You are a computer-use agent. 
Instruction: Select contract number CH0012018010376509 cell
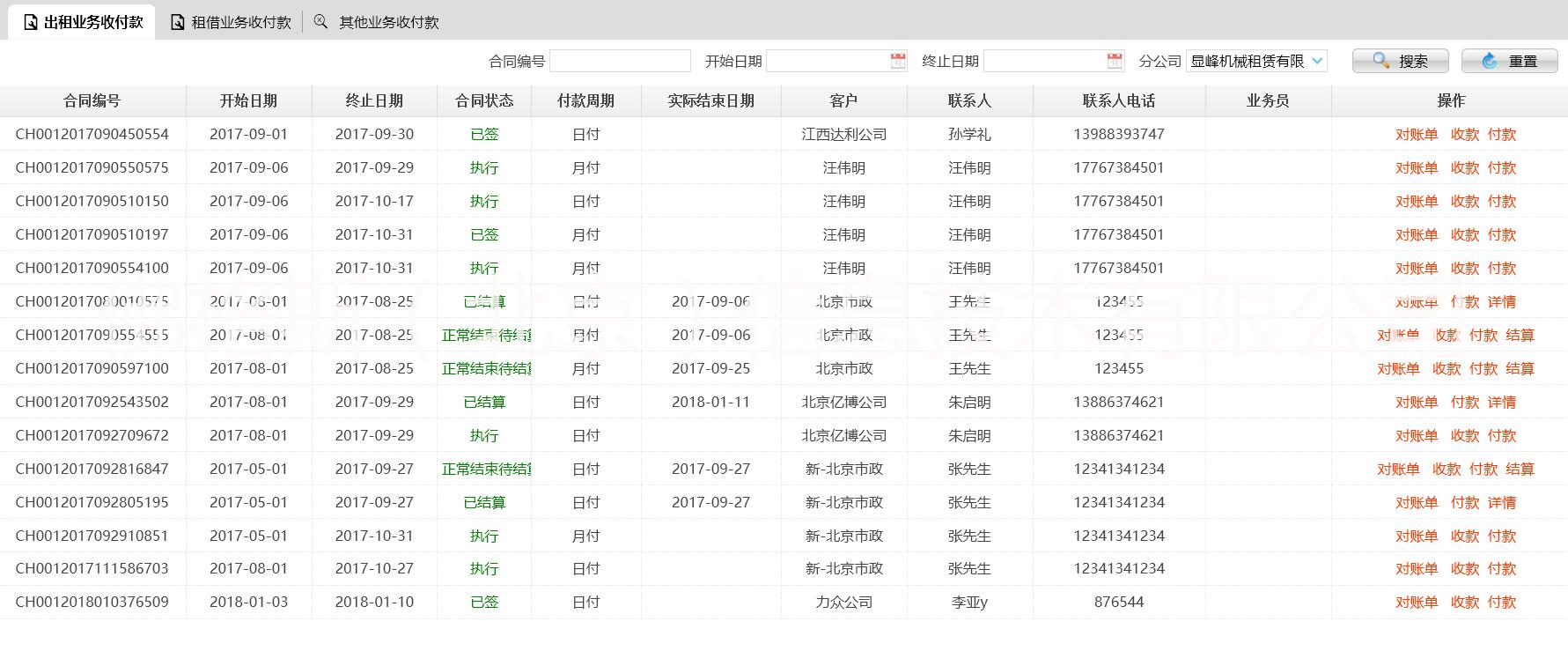(92, 602)
